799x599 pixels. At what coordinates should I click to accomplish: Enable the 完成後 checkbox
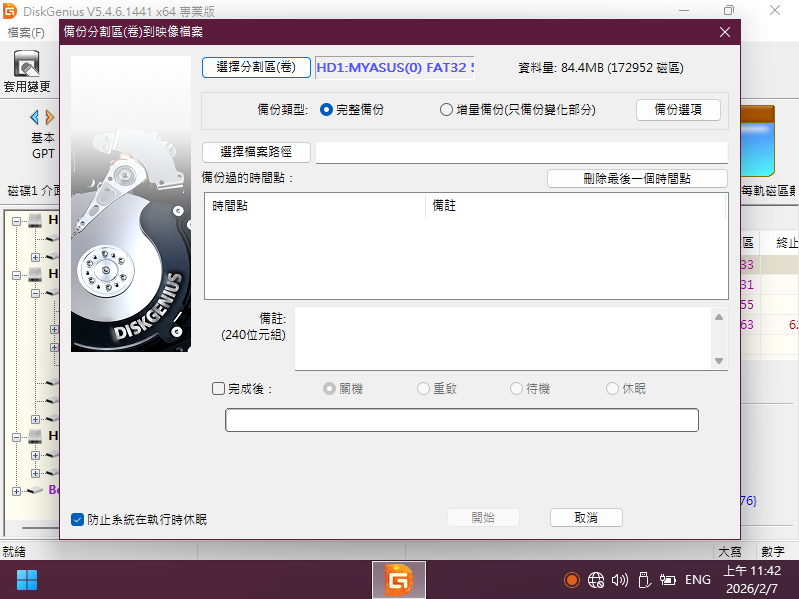point(218,389)
